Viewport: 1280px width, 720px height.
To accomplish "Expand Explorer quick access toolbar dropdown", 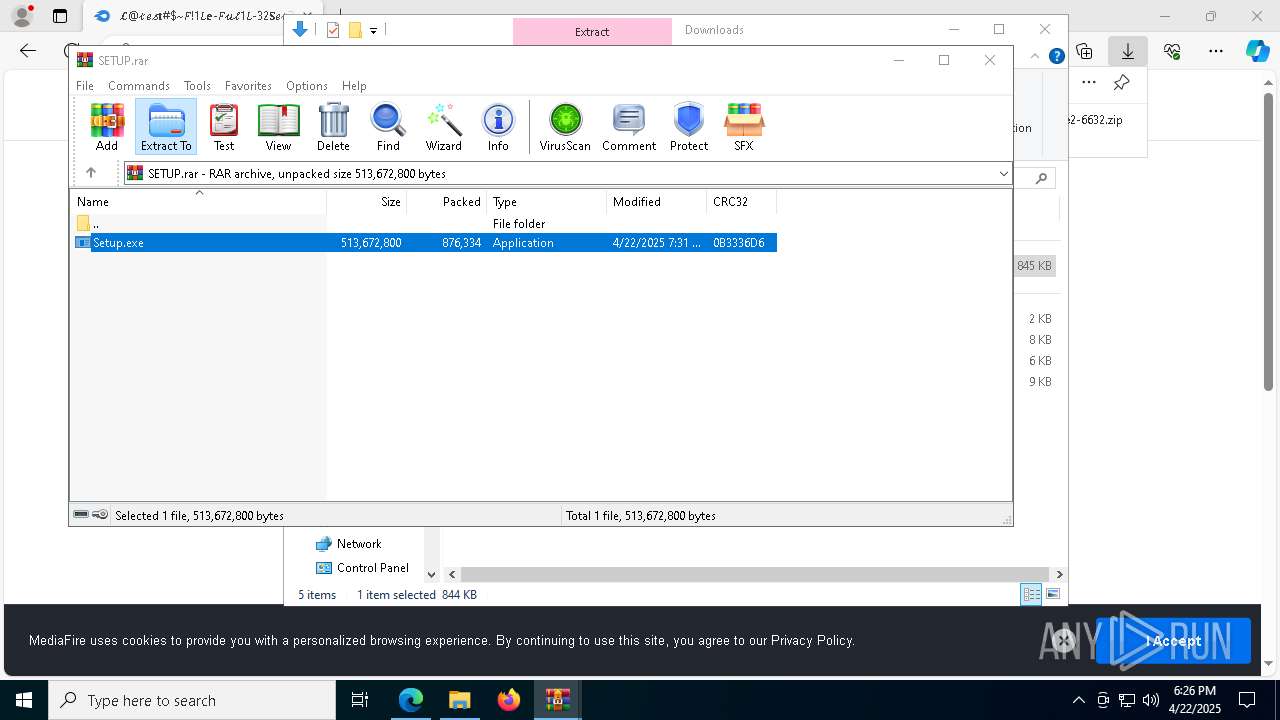I will [x=373, y=31].
